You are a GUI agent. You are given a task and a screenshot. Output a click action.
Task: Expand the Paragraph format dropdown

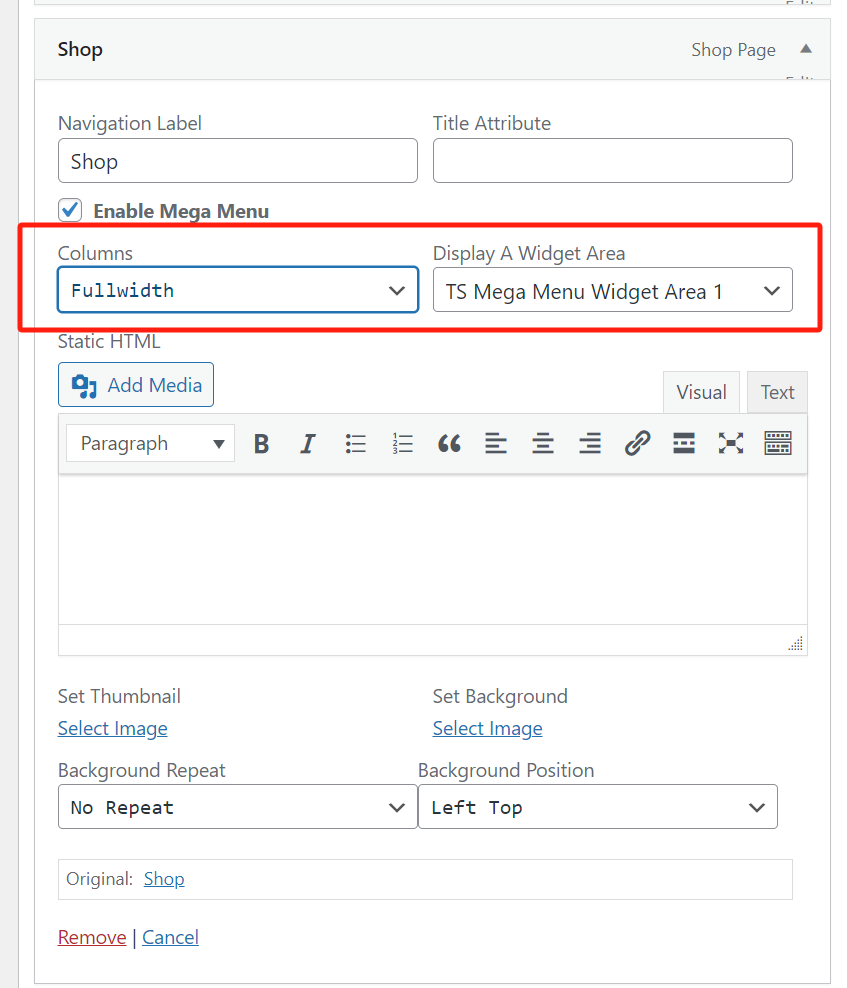coord(151,444)
